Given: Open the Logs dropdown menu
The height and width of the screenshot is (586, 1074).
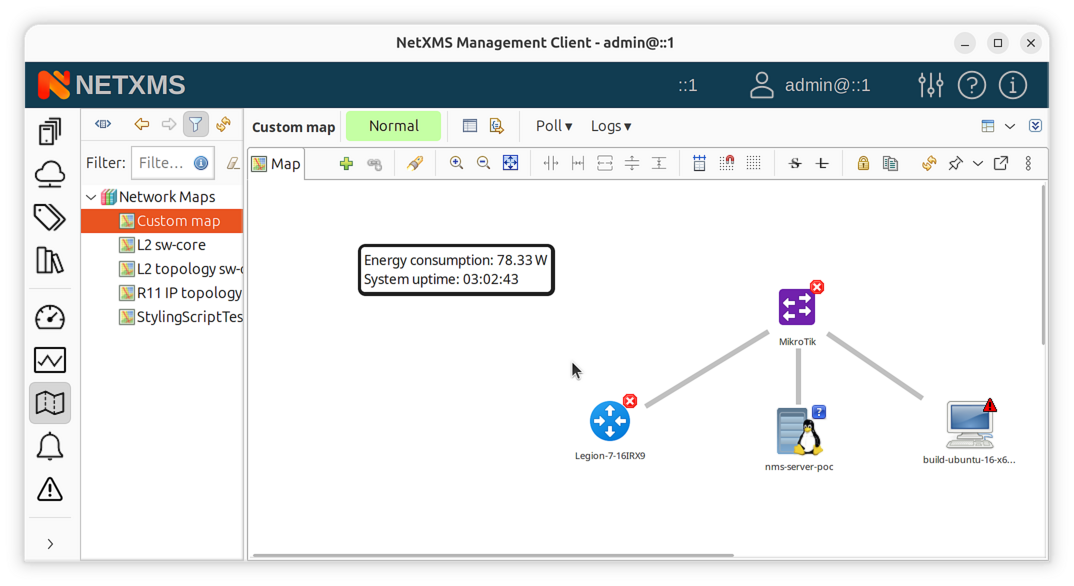Looking at the screenshot, I should tap(610, 126).
